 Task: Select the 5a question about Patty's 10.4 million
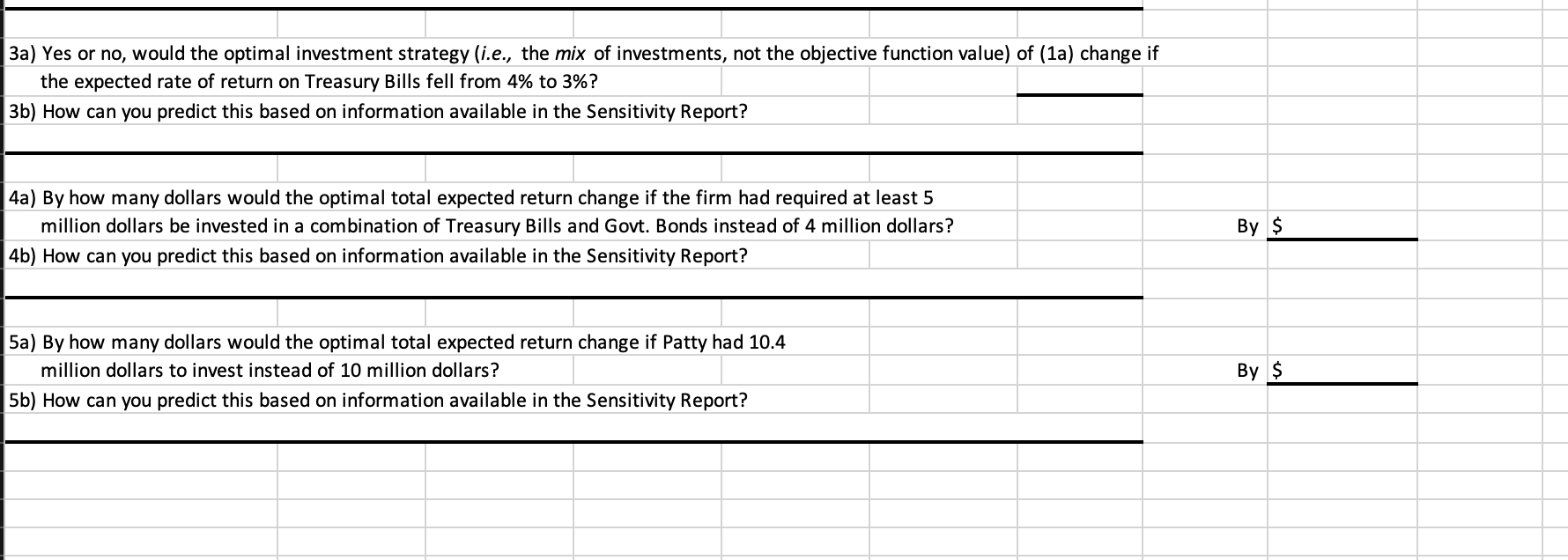[396, 342]
